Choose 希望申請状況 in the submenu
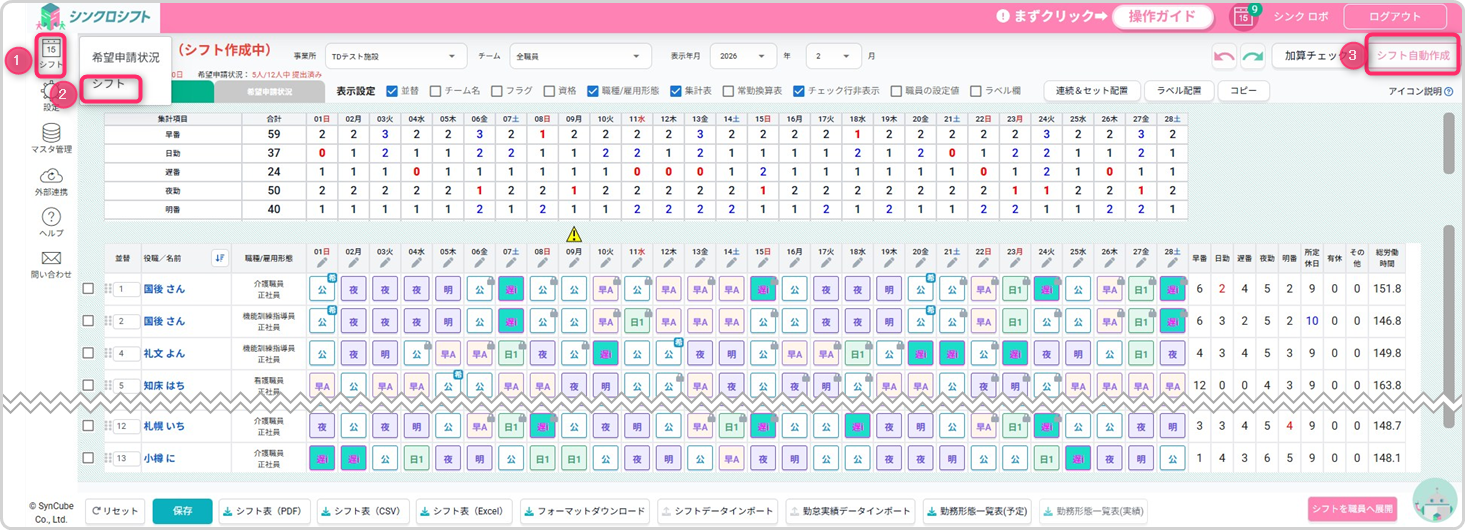The height and width of the screenshot is (530, 1465). (125, 57)
